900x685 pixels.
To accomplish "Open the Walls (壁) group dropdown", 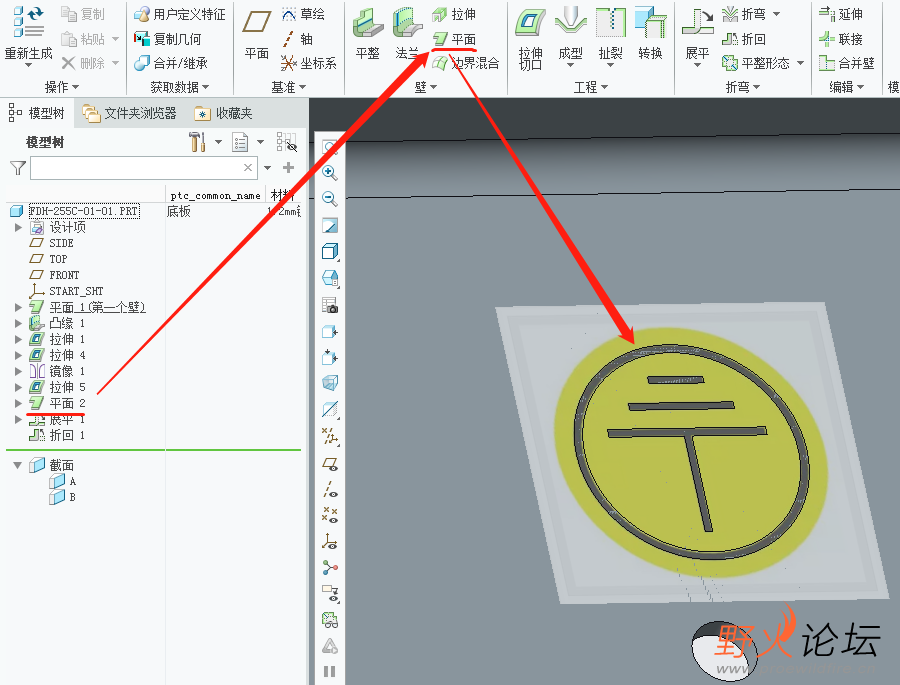I will (x=426, y=87).
